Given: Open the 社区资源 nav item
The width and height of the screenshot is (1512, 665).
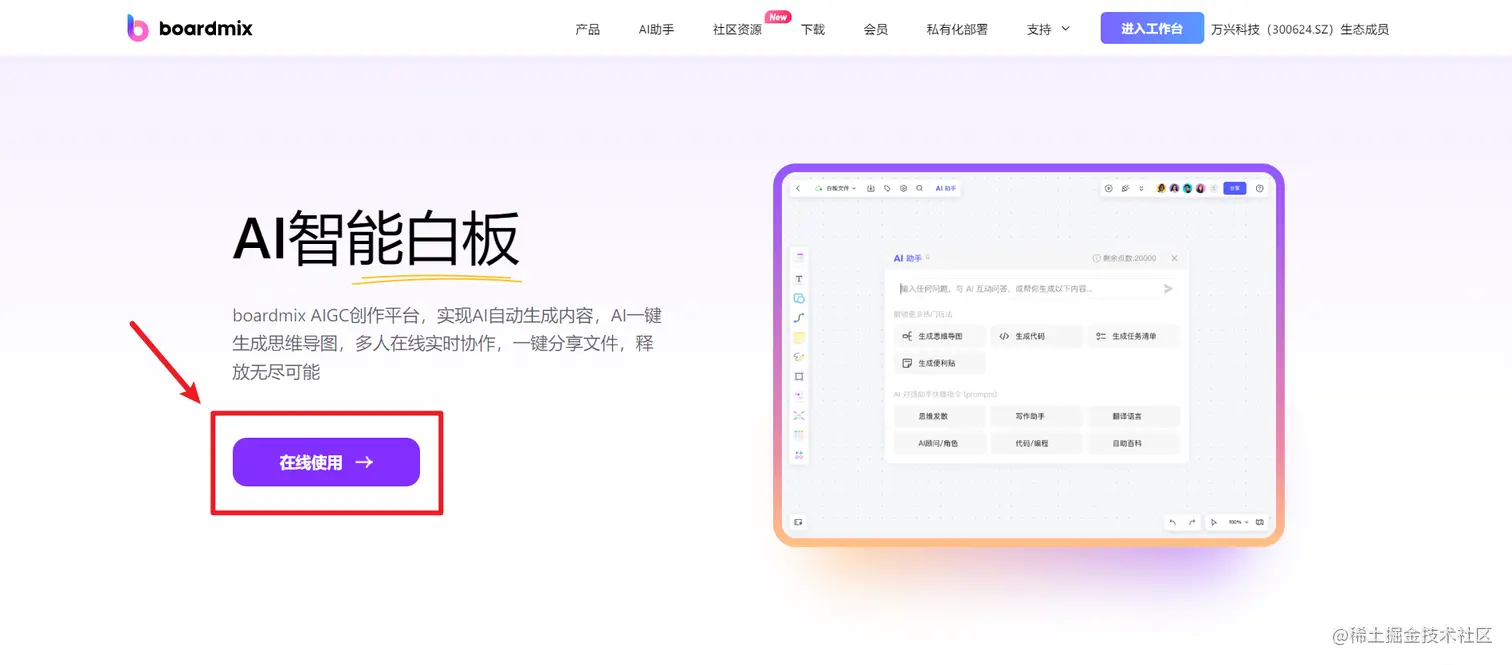Looking at the screenshot, I should 737,29.
